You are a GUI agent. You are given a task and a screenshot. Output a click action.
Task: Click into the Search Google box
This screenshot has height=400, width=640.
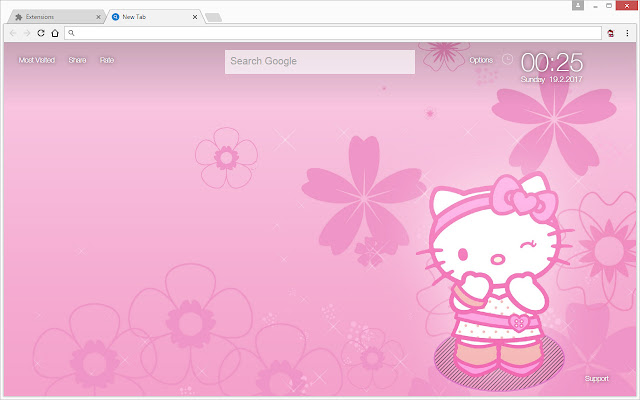tap(320, 62)
